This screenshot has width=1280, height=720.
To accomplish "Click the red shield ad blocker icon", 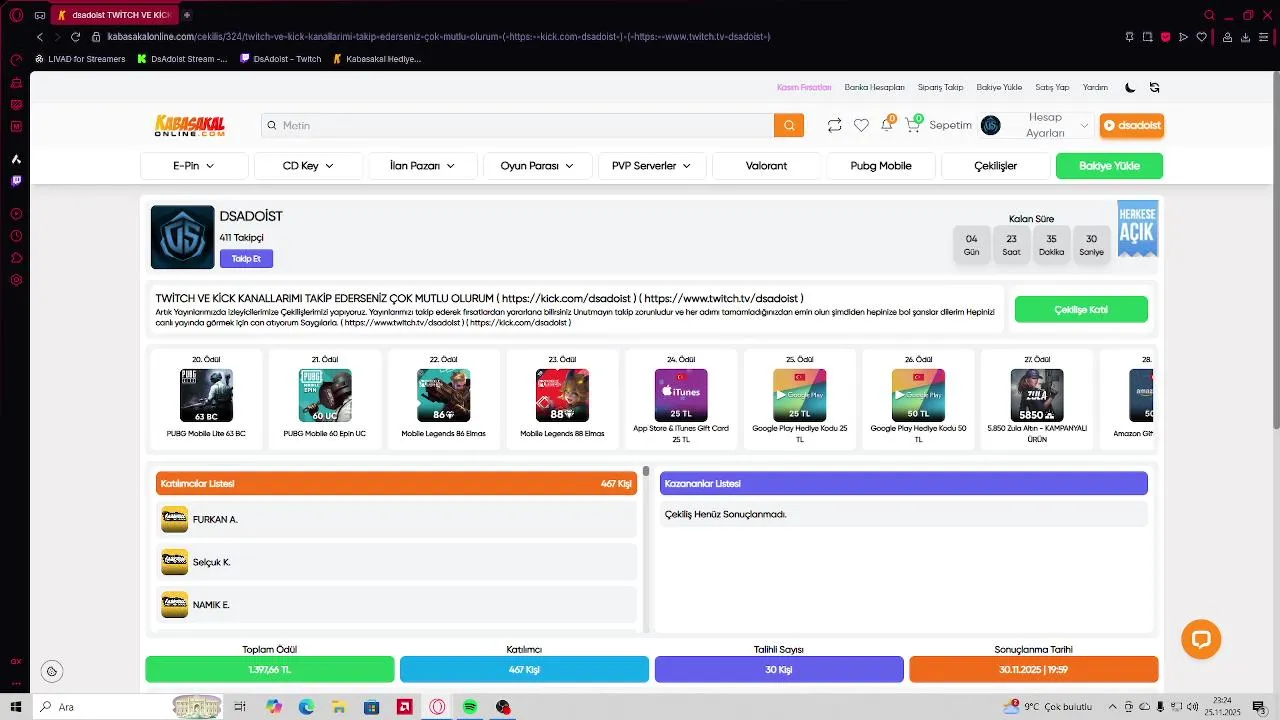I will pos(1165,37).
